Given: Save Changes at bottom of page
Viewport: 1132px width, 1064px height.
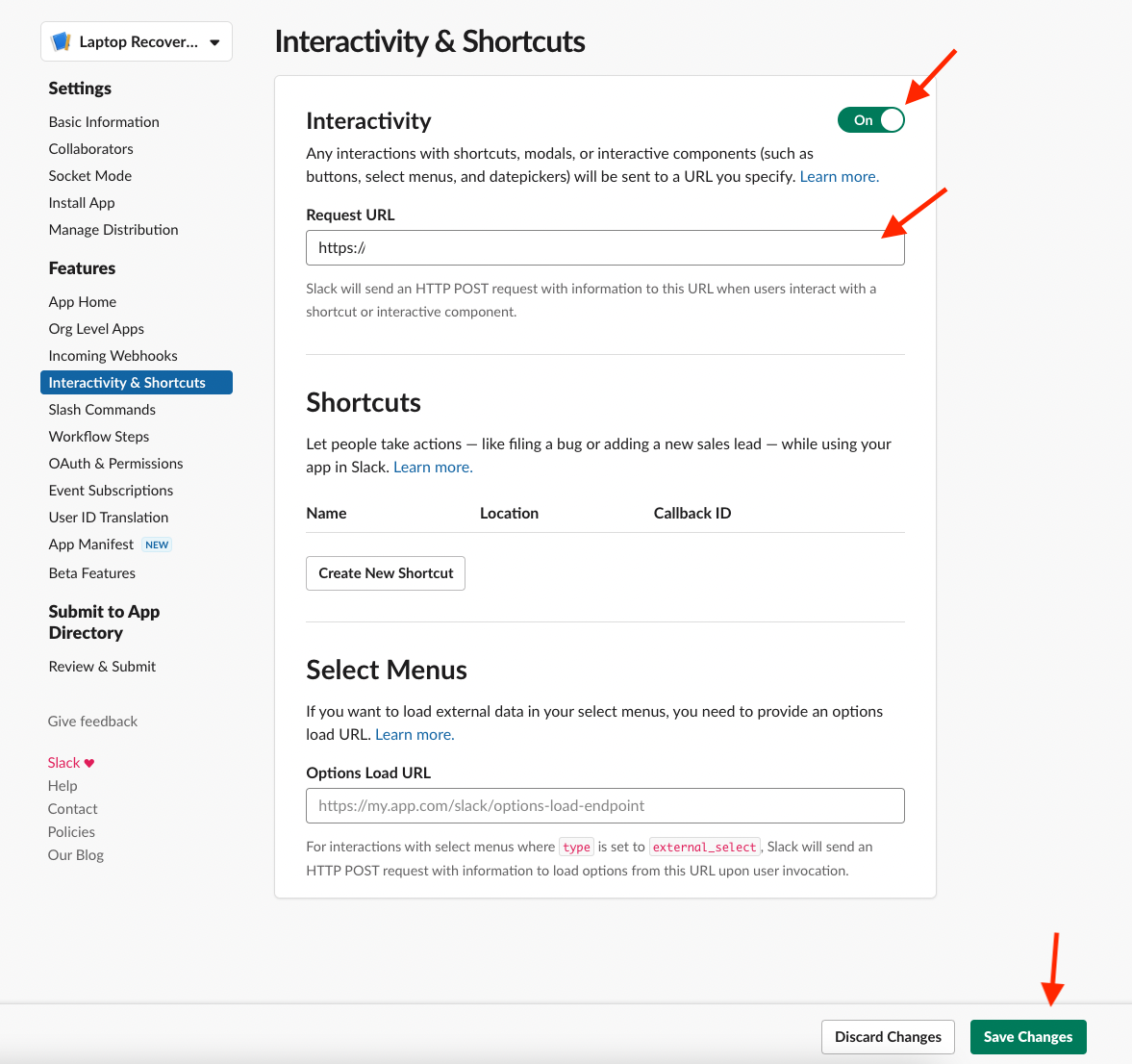Looking at the screenshot, I should click(x=1027, y=1036).
